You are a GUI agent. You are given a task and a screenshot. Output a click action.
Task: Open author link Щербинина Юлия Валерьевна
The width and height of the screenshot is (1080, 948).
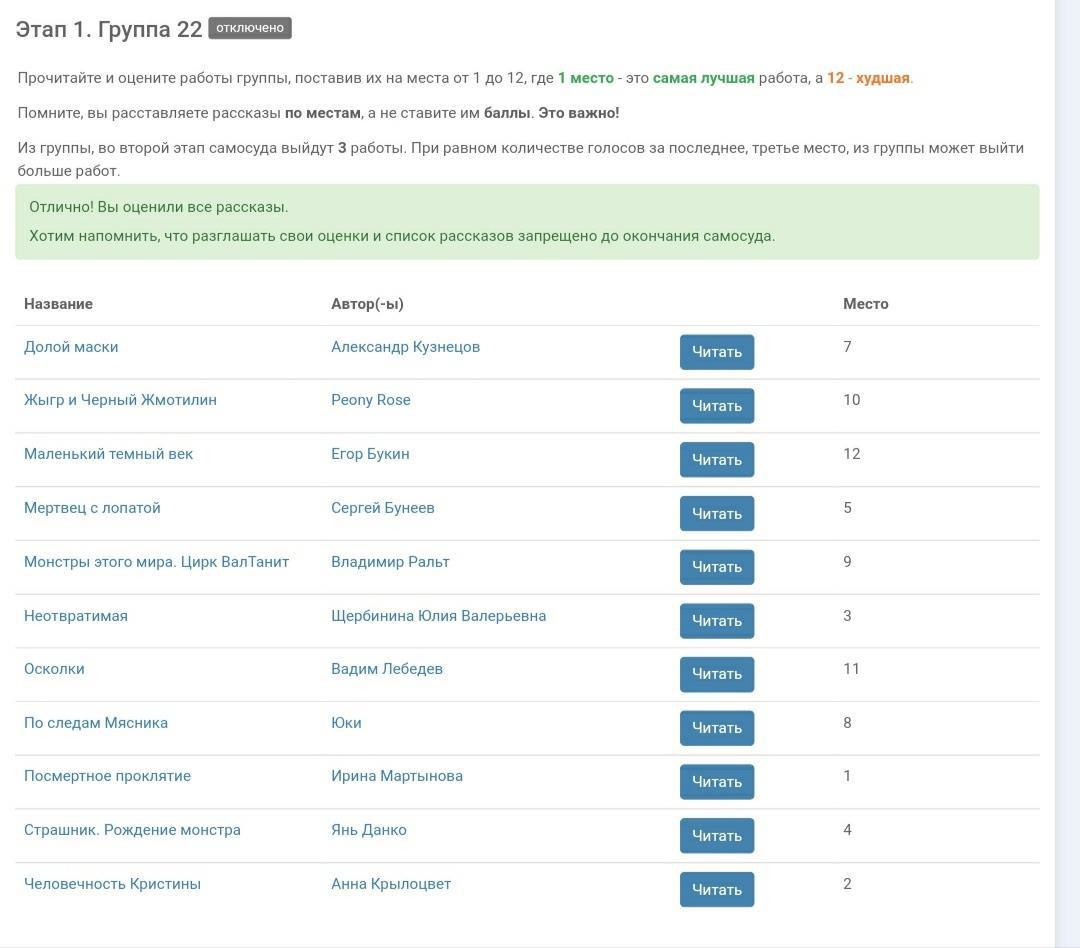coord(438,616)
